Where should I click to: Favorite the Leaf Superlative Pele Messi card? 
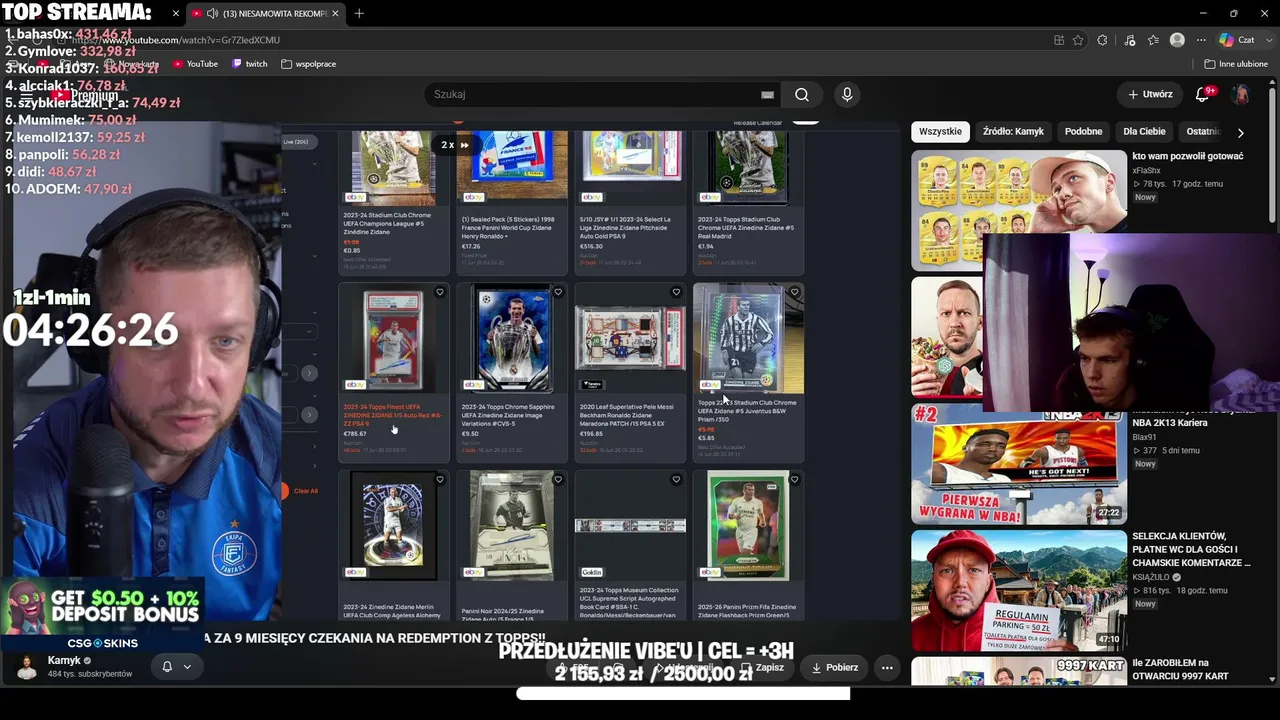(x=676, y=292)
